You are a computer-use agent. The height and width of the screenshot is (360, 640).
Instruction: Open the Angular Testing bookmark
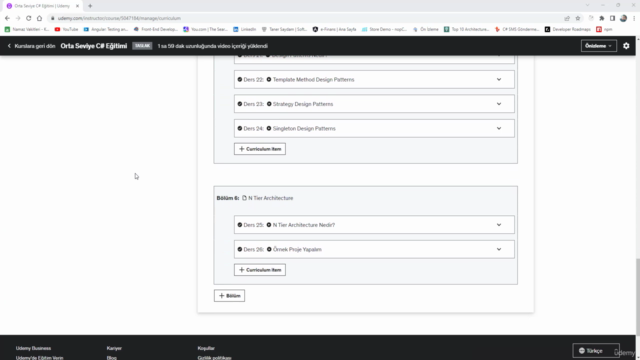[106, 29]
